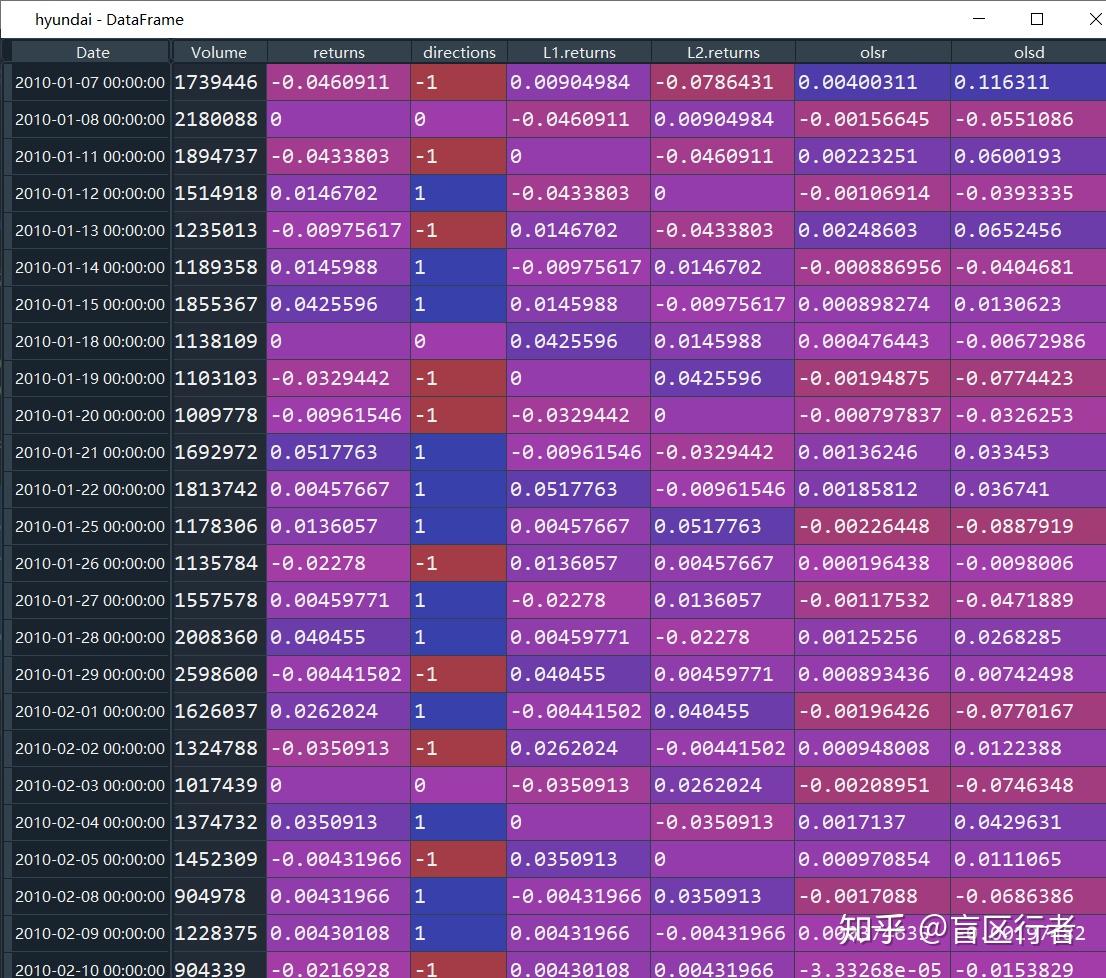Select the directions column header
The image size is (1106, 978).
click(458, 52)
